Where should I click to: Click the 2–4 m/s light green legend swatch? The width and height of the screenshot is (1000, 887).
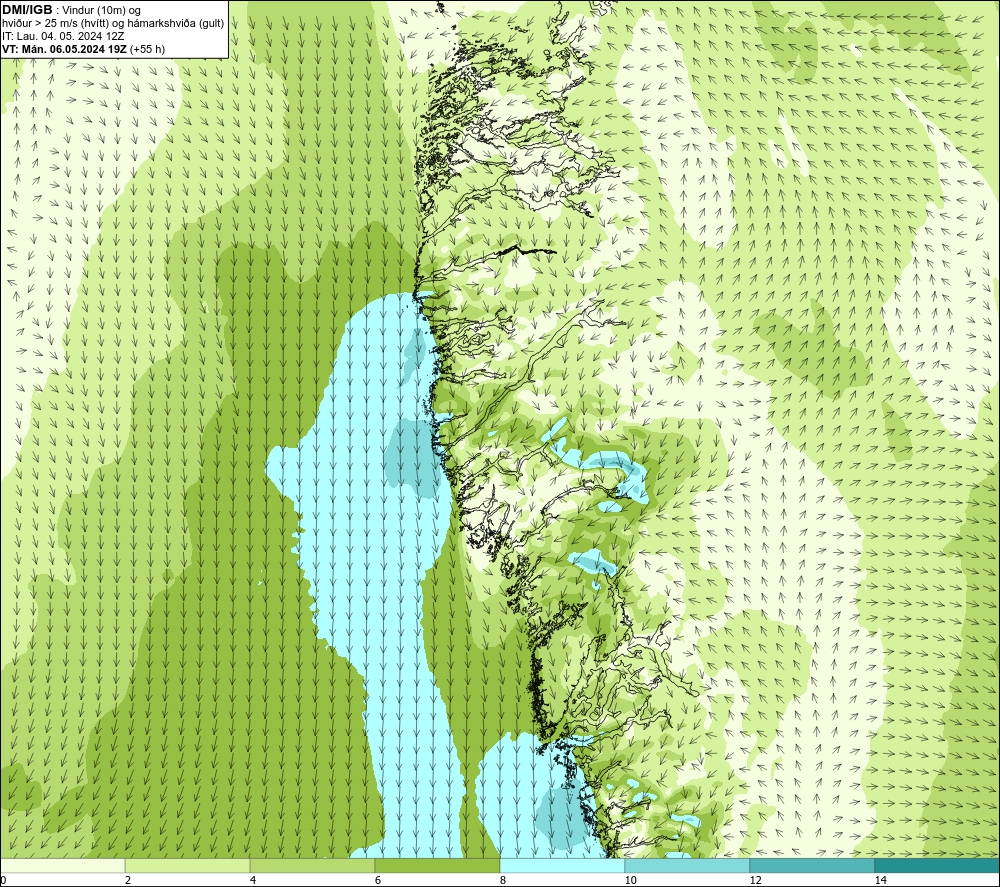point(188,865)
